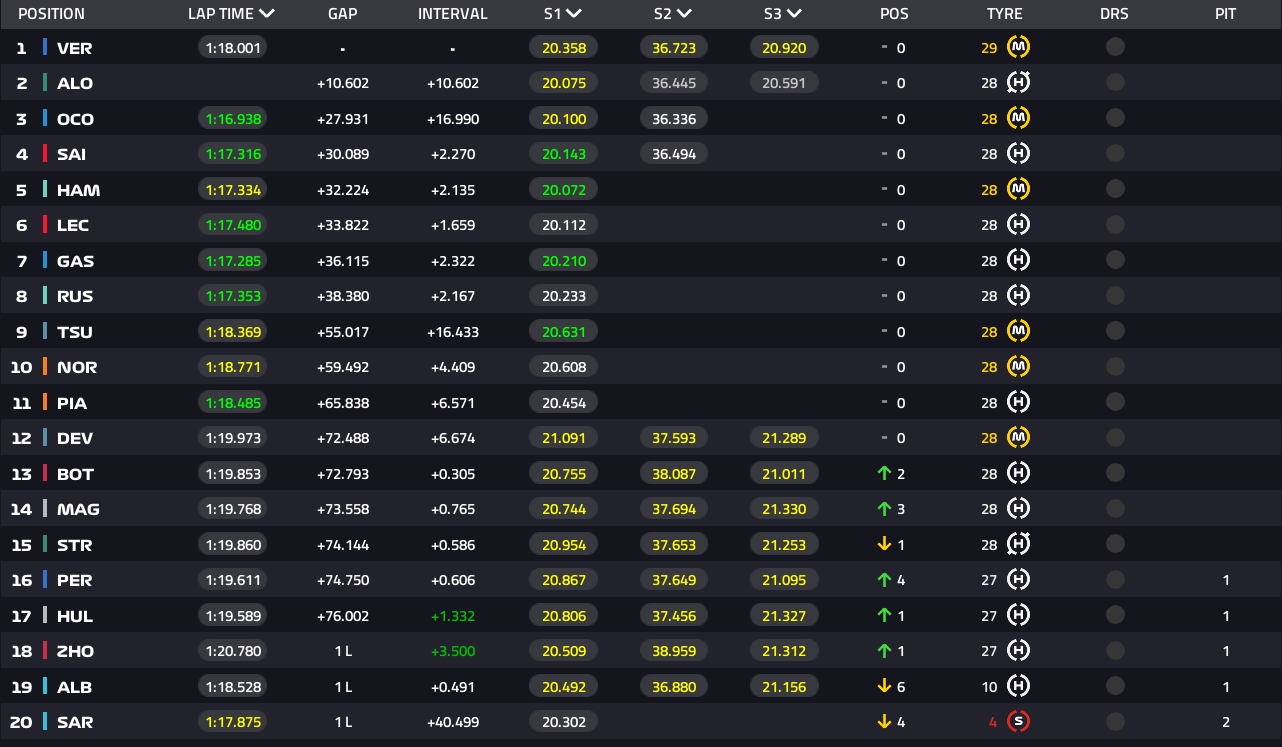Viewport: 1282px width, 747px height.
Task: Click Verstappen's medium tyre icon
Action: pos(1018,47)
